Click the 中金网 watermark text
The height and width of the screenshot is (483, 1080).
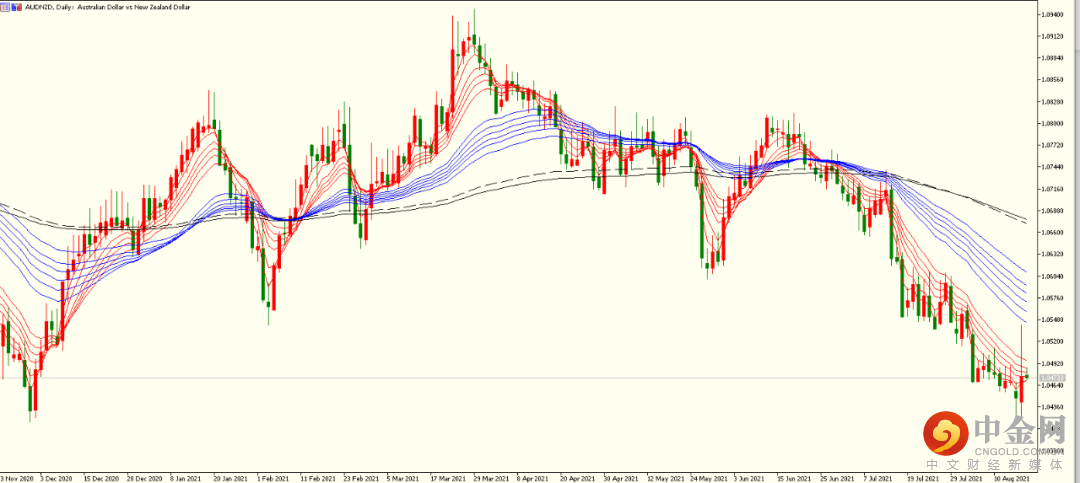[x=1021, y=430]
